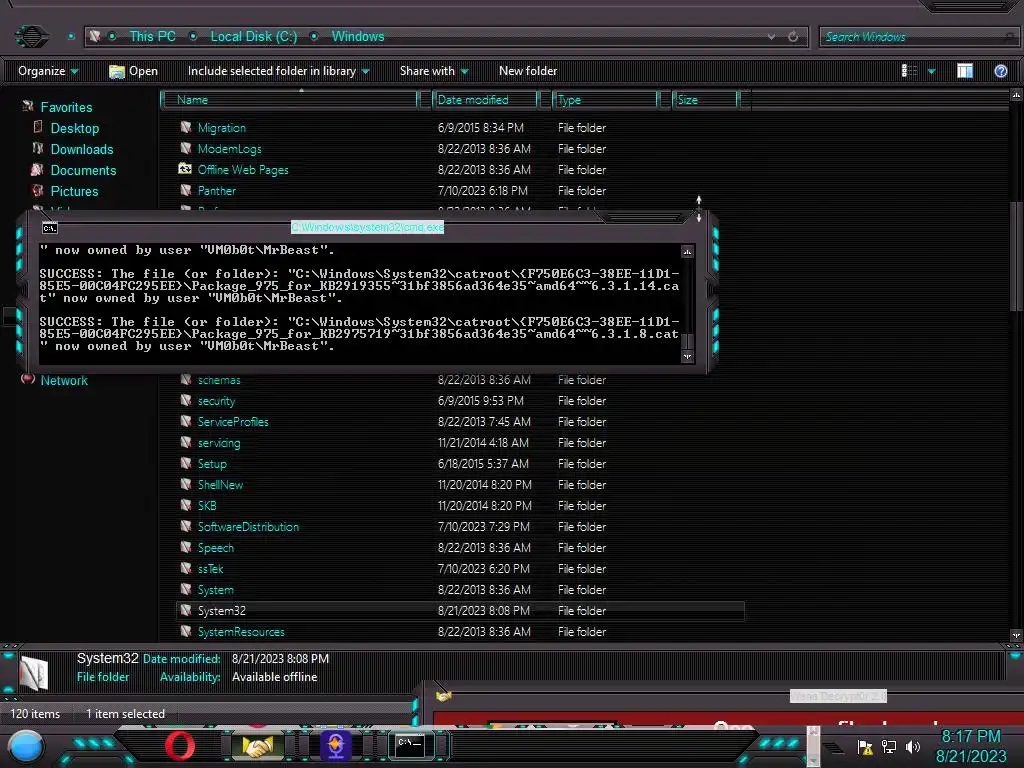Open Opera browser from taskbar

pos(180,746)
